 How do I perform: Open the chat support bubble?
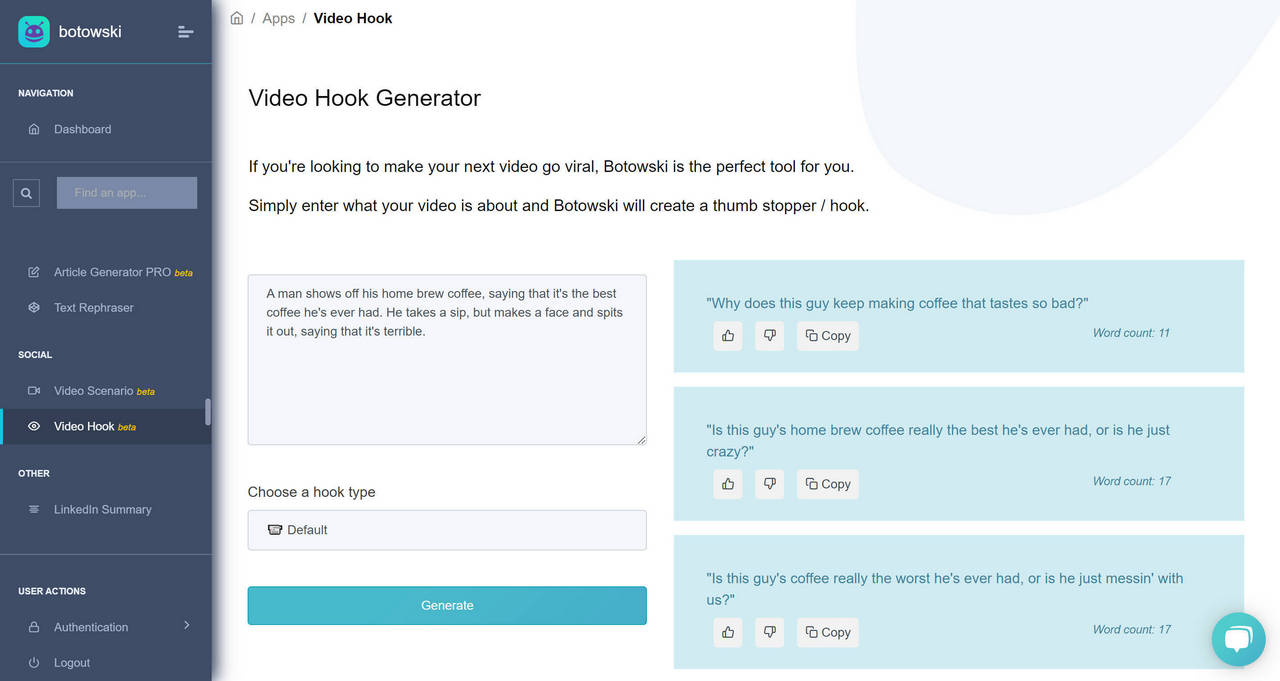click(1238, 639)
